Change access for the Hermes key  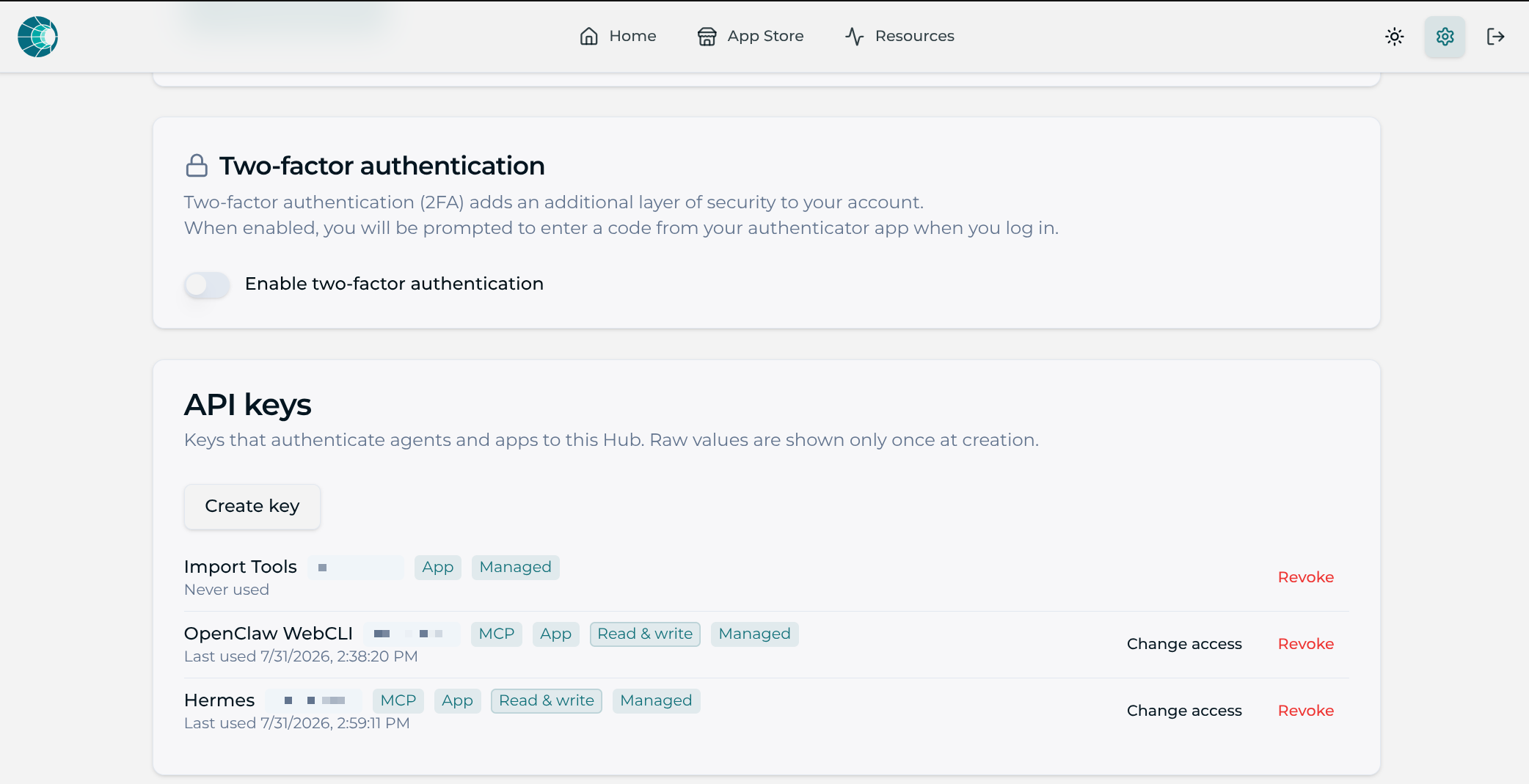[x=1184, y=711]
